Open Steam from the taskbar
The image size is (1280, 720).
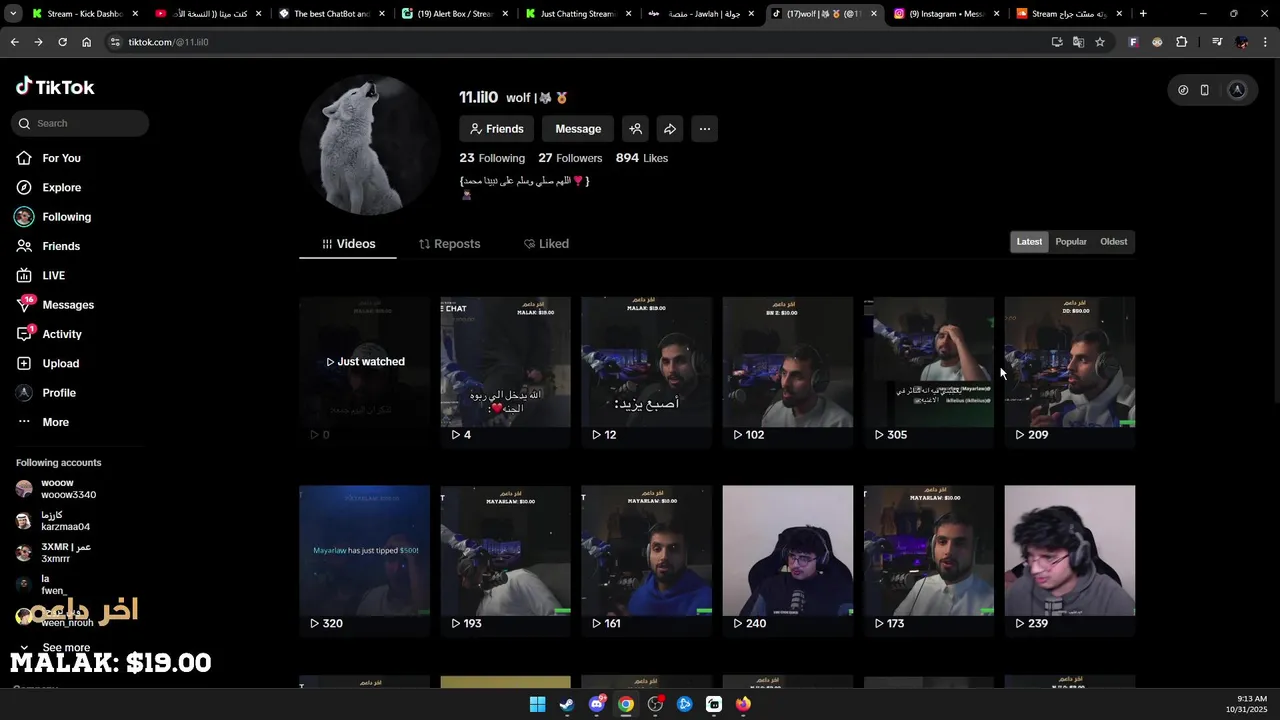[x=567, y=704]
